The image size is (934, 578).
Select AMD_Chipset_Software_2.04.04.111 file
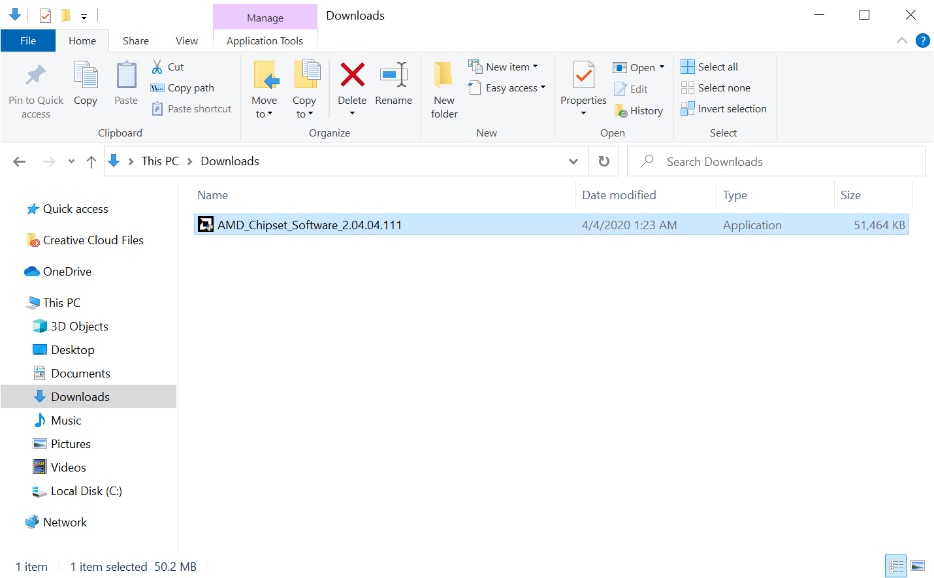pos(551,225)
